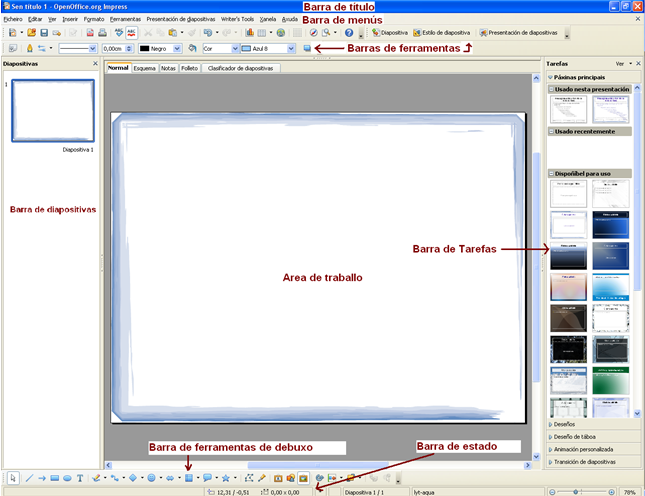Insert a chart using chart icon

click(249, 32)
